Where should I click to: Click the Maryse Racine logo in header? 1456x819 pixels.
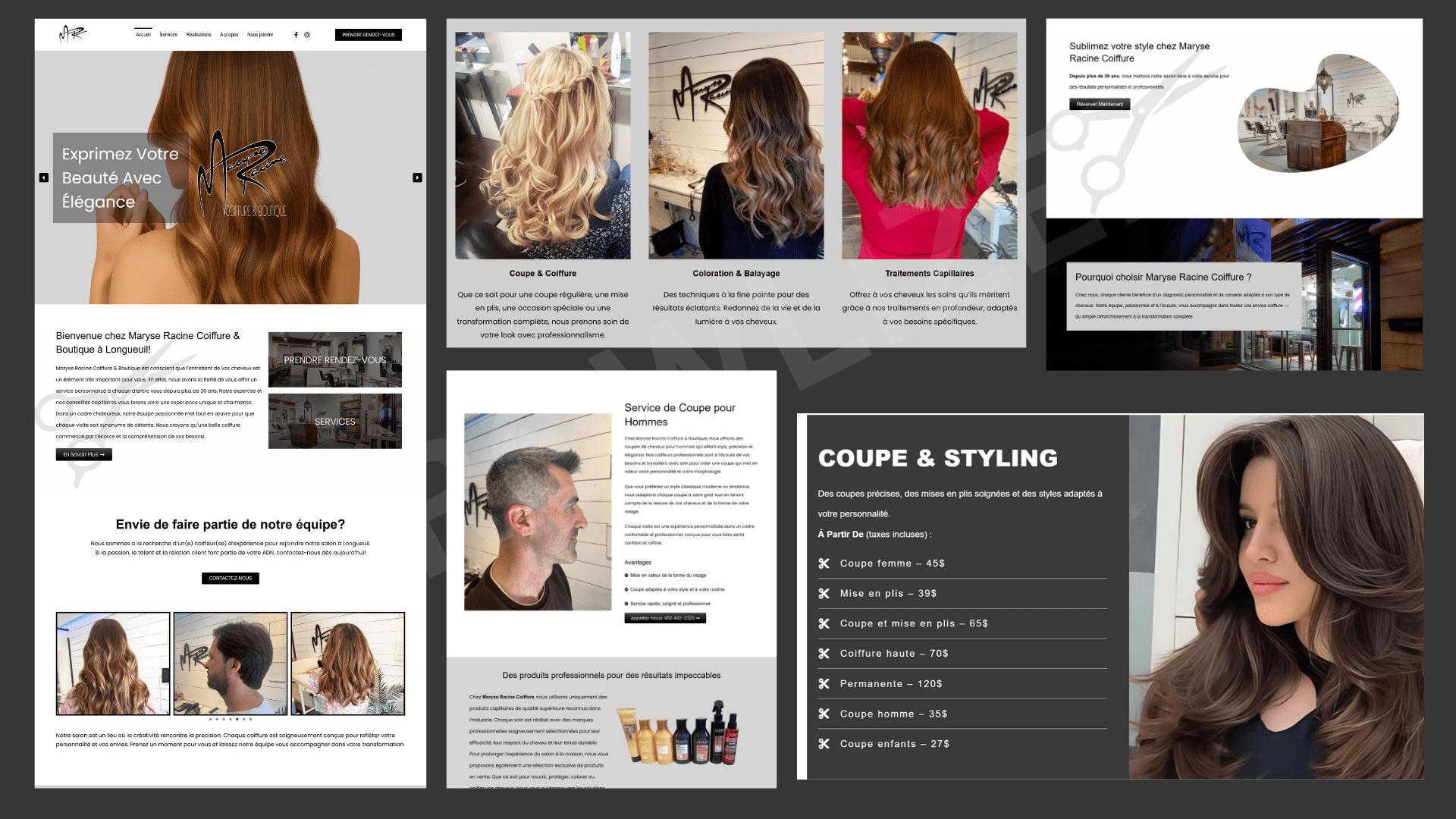click(73, 34)
